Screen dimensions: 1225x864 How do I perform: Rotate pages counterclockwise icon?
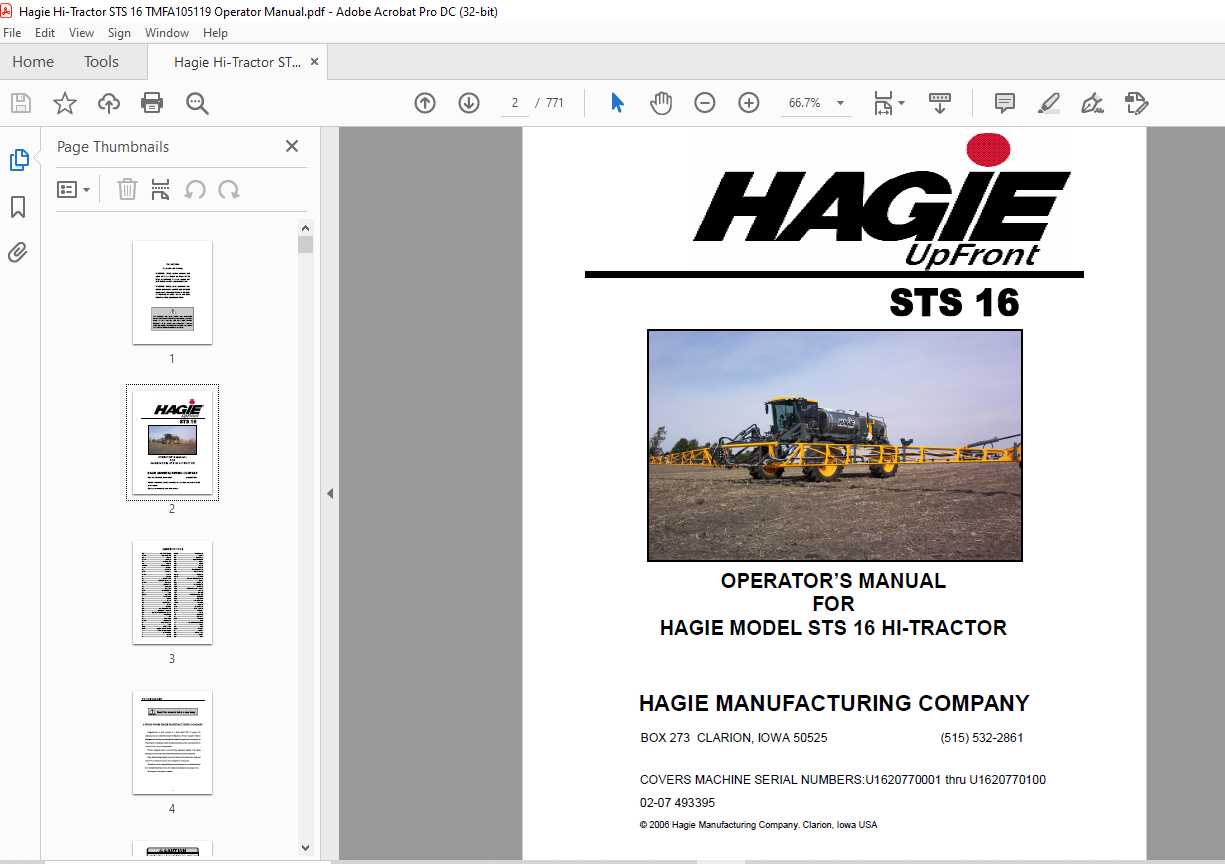(x=195, y=189)
